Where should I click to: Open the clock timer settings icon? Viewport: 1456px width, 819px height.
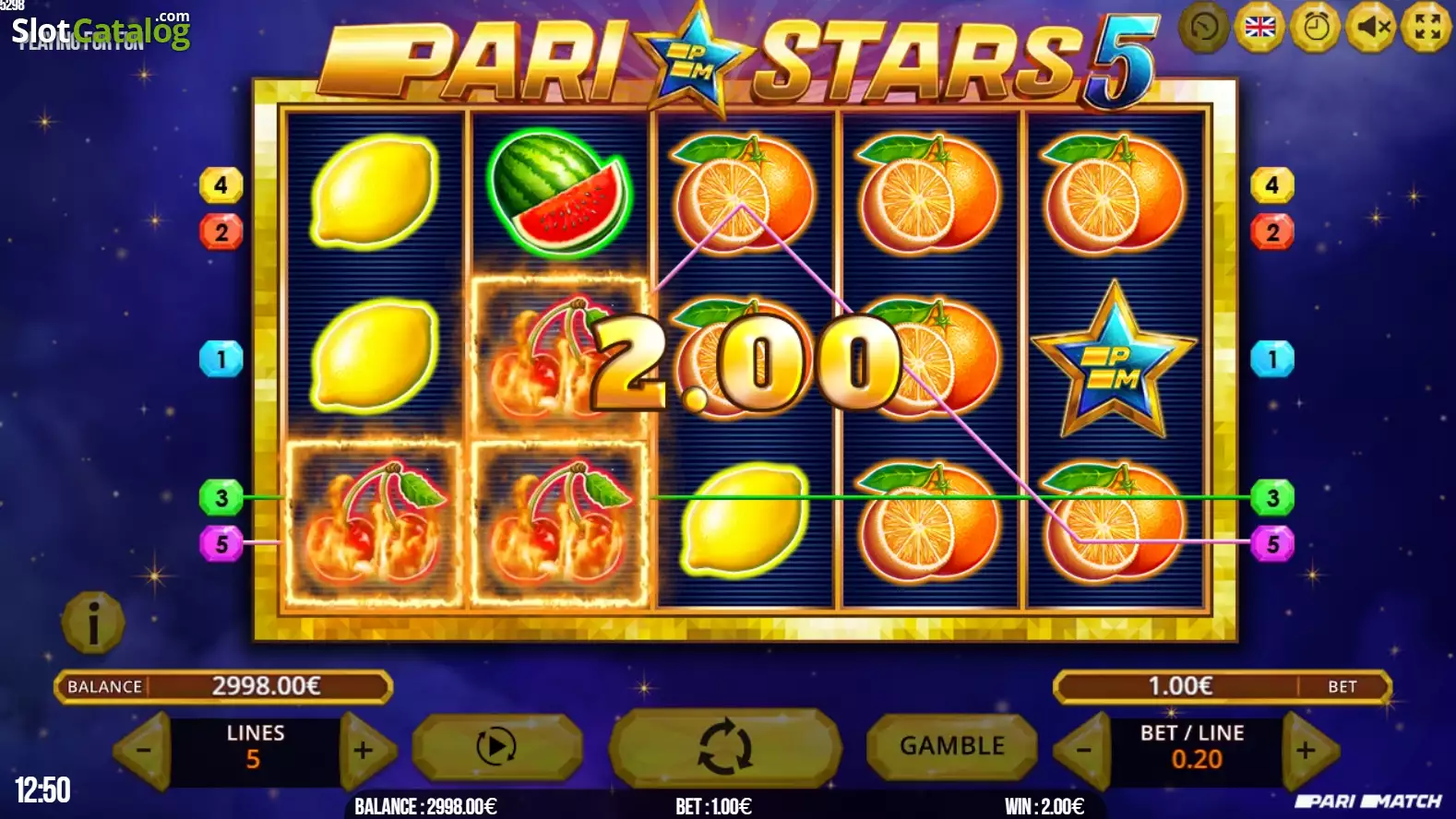[1316, 28]
